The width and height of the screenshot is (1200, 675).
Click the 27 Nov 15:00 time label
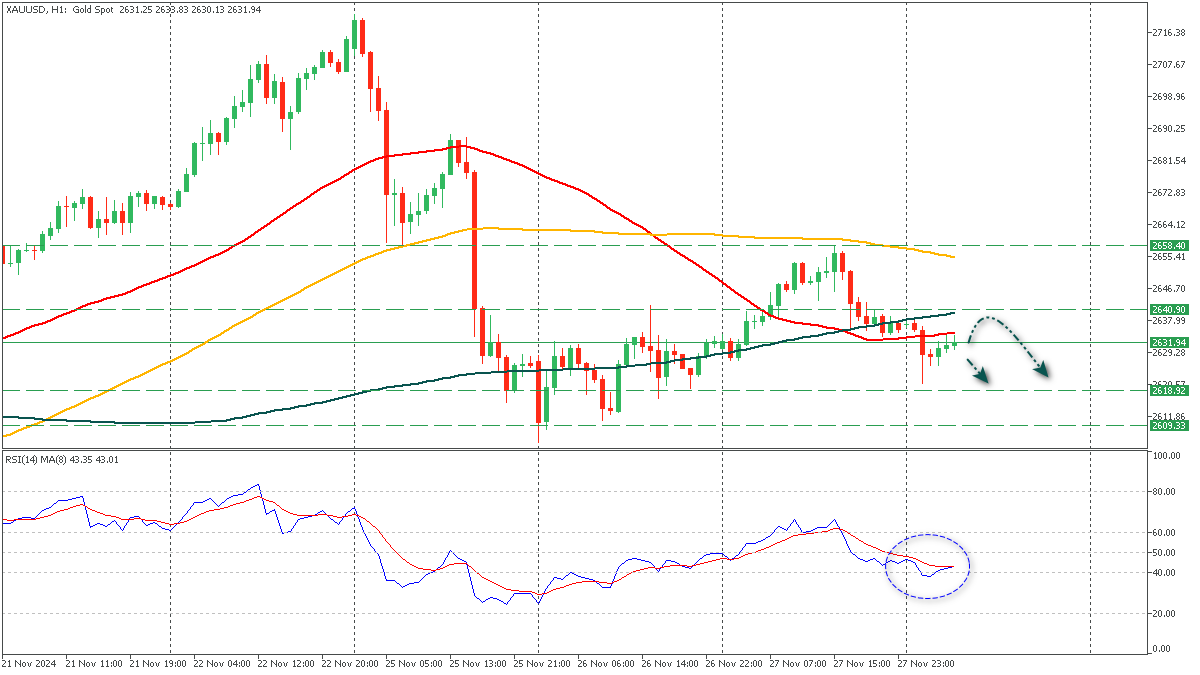point(862,663)
